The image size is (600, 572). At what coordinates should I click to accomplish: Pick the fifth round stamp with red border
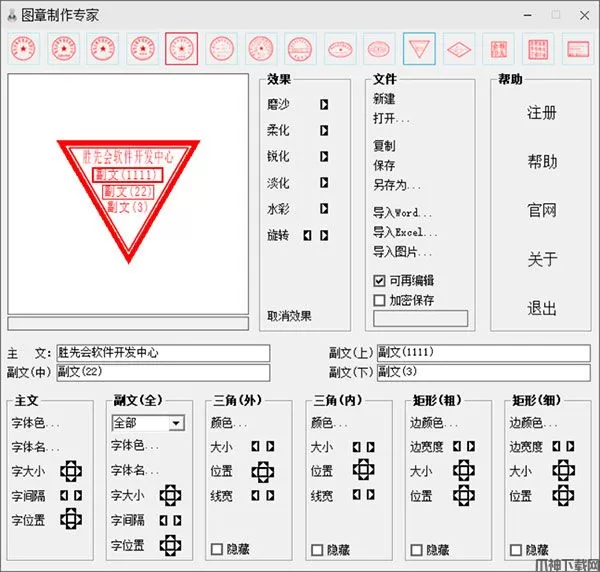(x=181, y=49)
